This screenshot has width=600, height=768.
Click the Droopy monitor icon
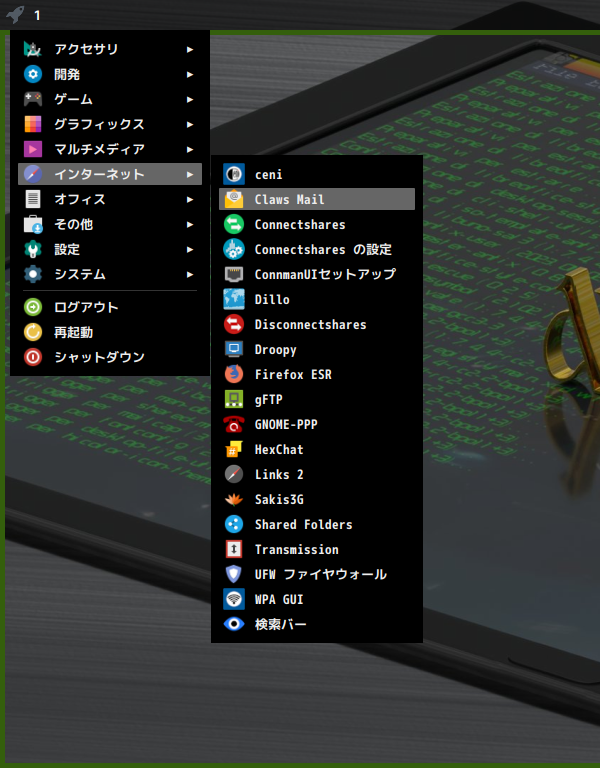234,349
